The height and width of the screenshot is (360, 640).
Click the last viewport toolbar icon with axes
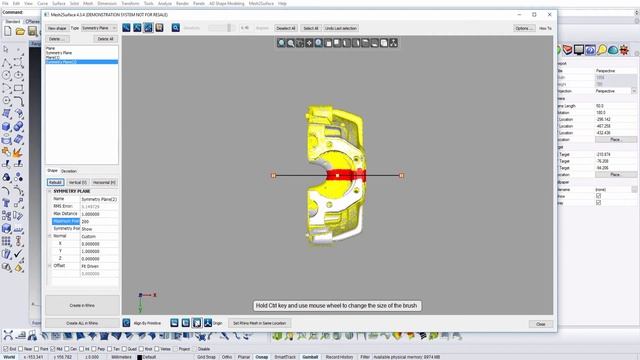tap(393, 43)
